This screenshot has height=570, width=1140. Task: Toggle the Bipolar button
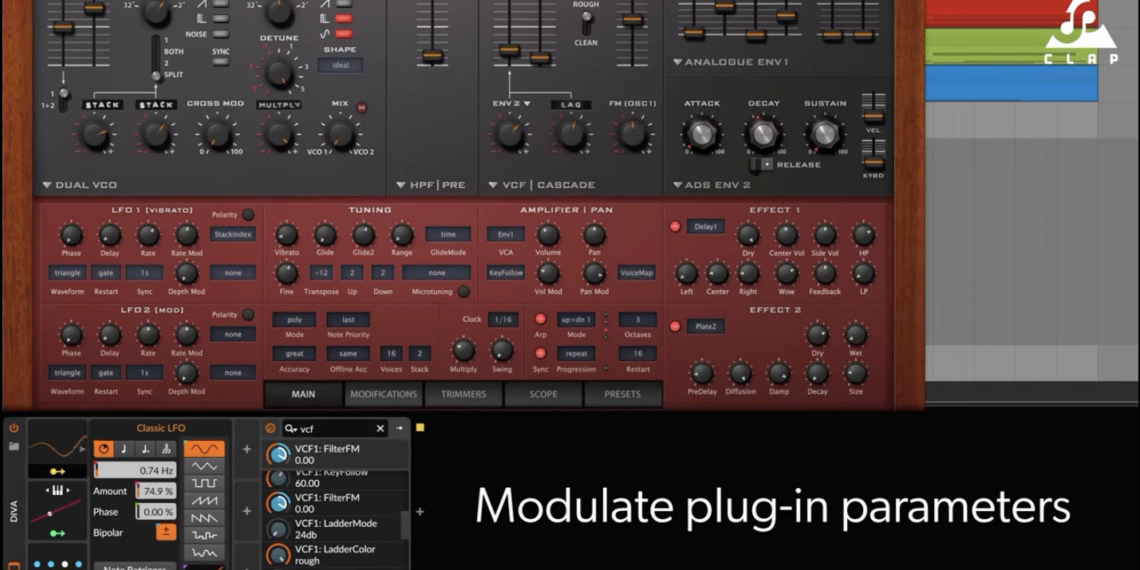point(166,532)
